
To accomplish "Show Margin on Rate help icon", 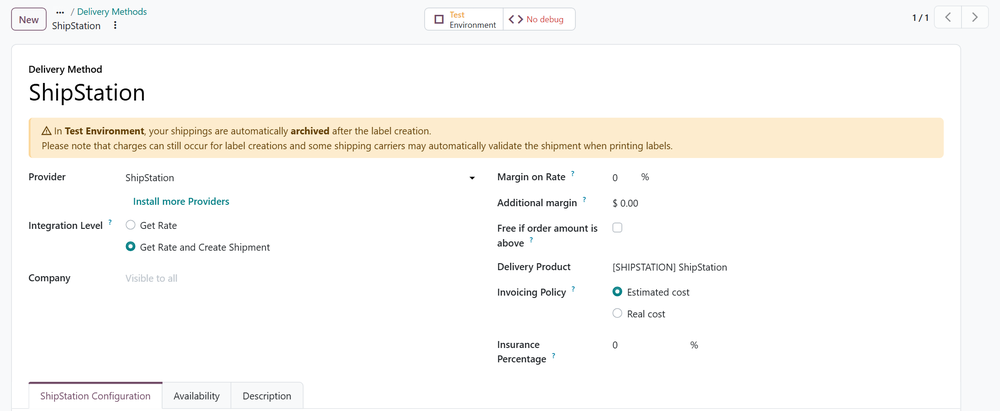I will (572, 174).
